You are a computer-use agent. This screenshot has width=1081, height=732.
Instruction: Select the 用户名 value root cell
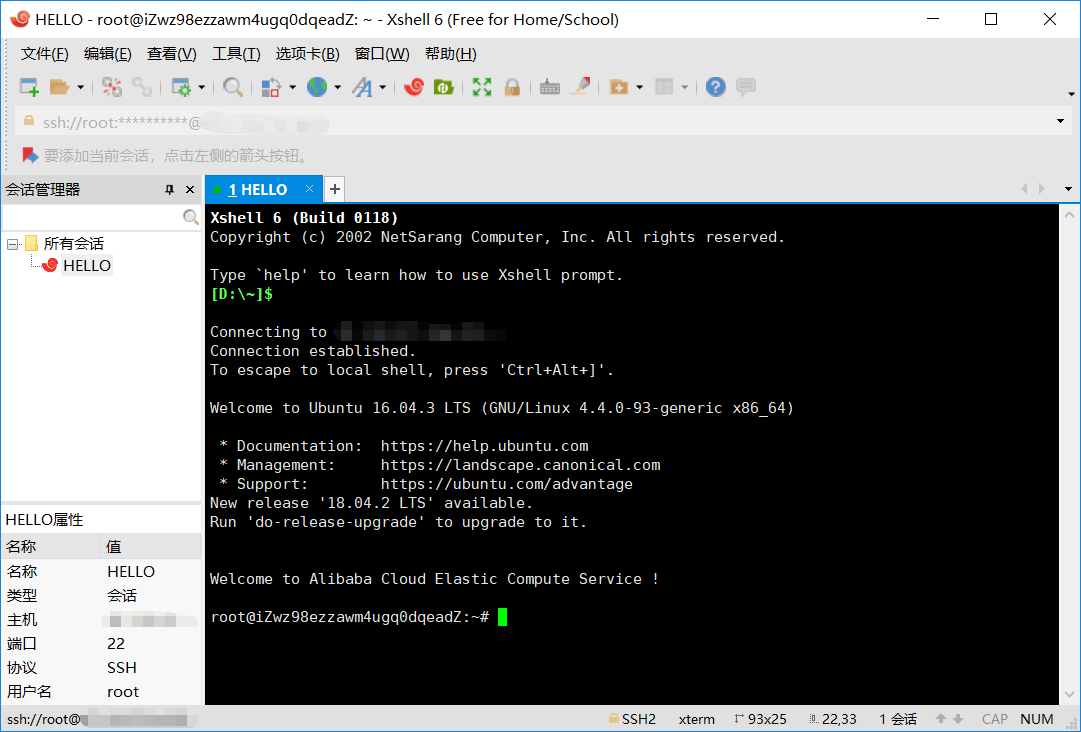tap(151, 692)
